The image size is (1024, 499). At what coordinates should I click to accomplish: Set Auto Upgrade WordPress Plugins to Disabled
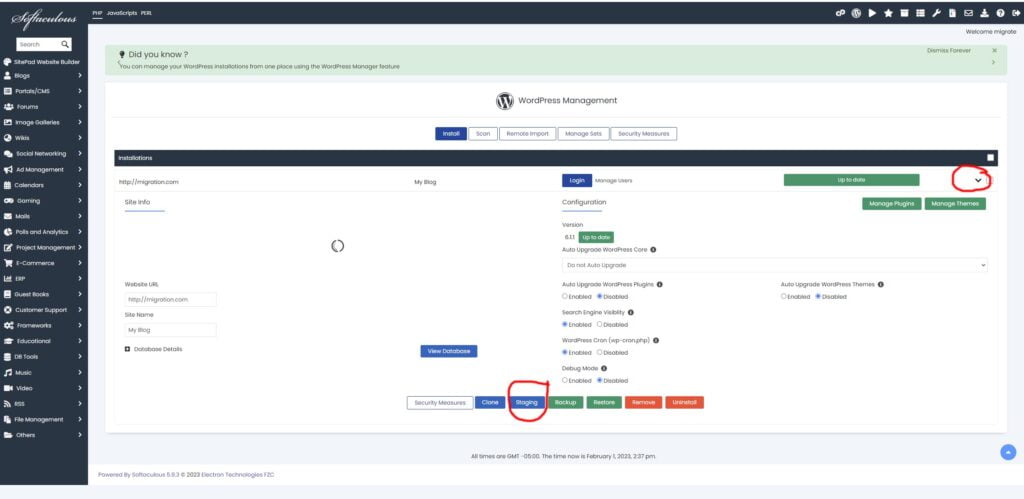pyautogui.click(x=600, y=297)
